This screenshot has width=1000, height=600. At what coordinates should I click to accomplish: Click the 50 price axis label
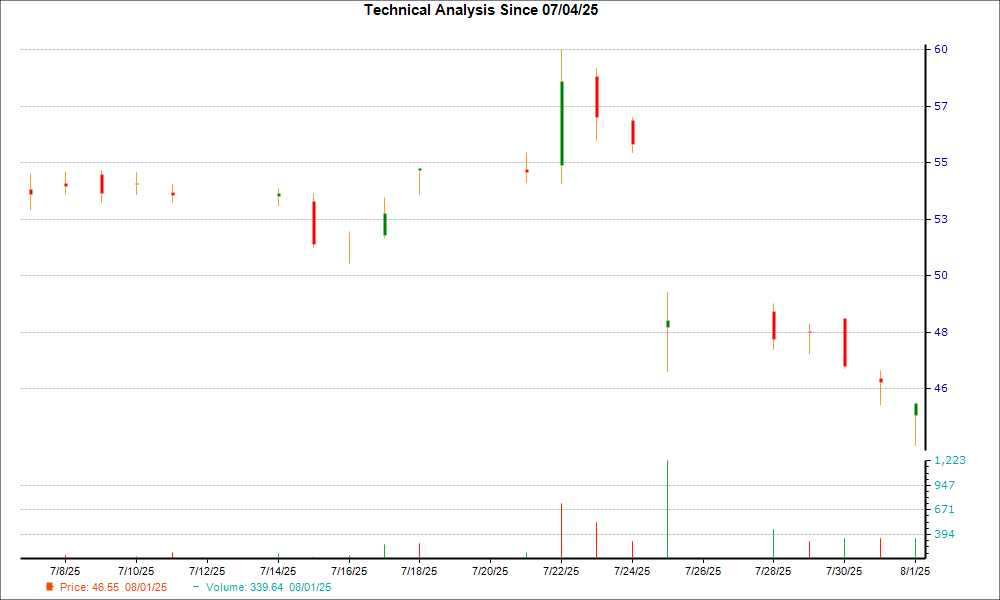[941, 275]
